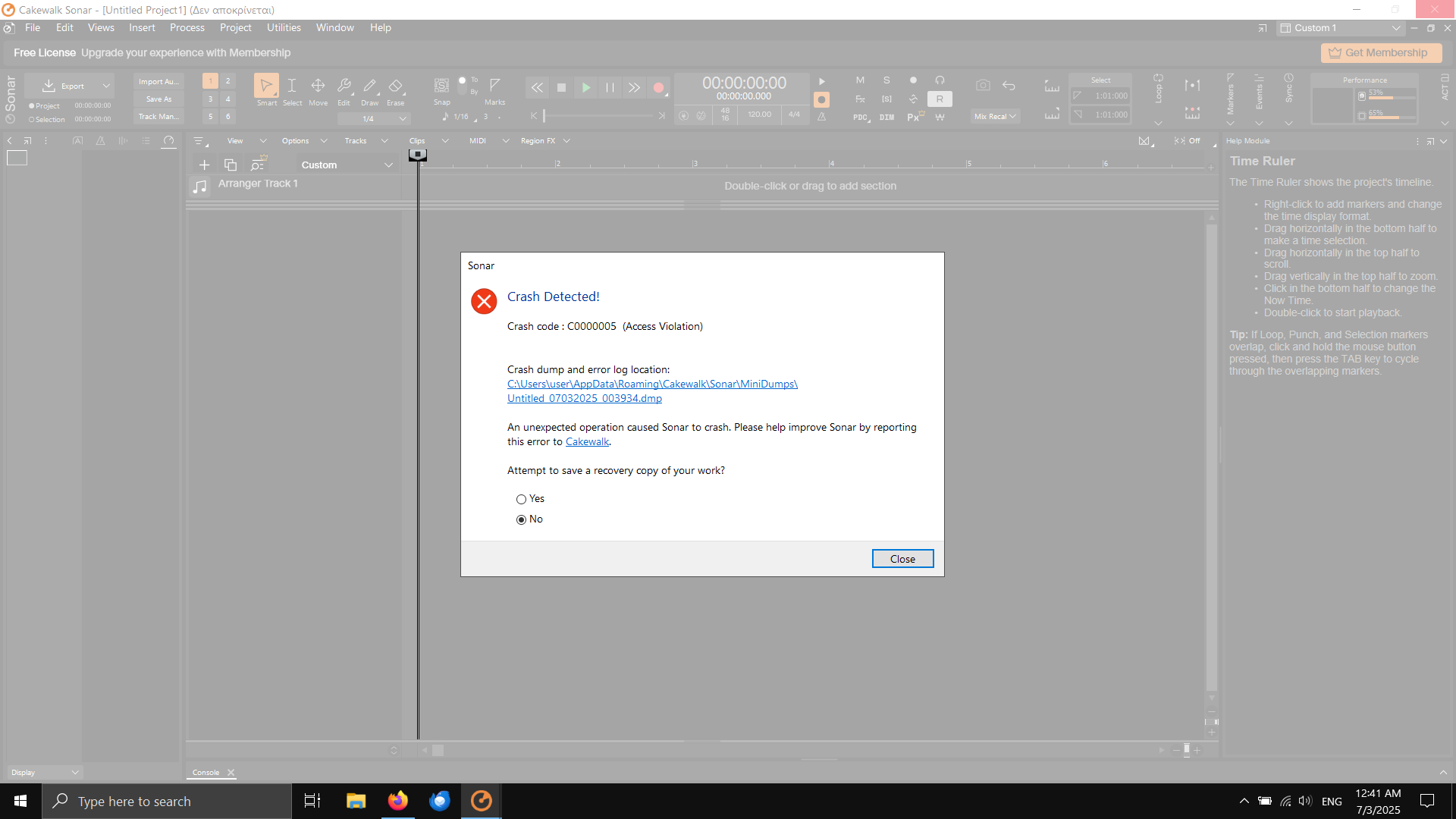Image resolution: width=1456 pixels, height=819 pixels.
Task: Open the Process menu
Action: pyautogui.click(x=187, y=28)
